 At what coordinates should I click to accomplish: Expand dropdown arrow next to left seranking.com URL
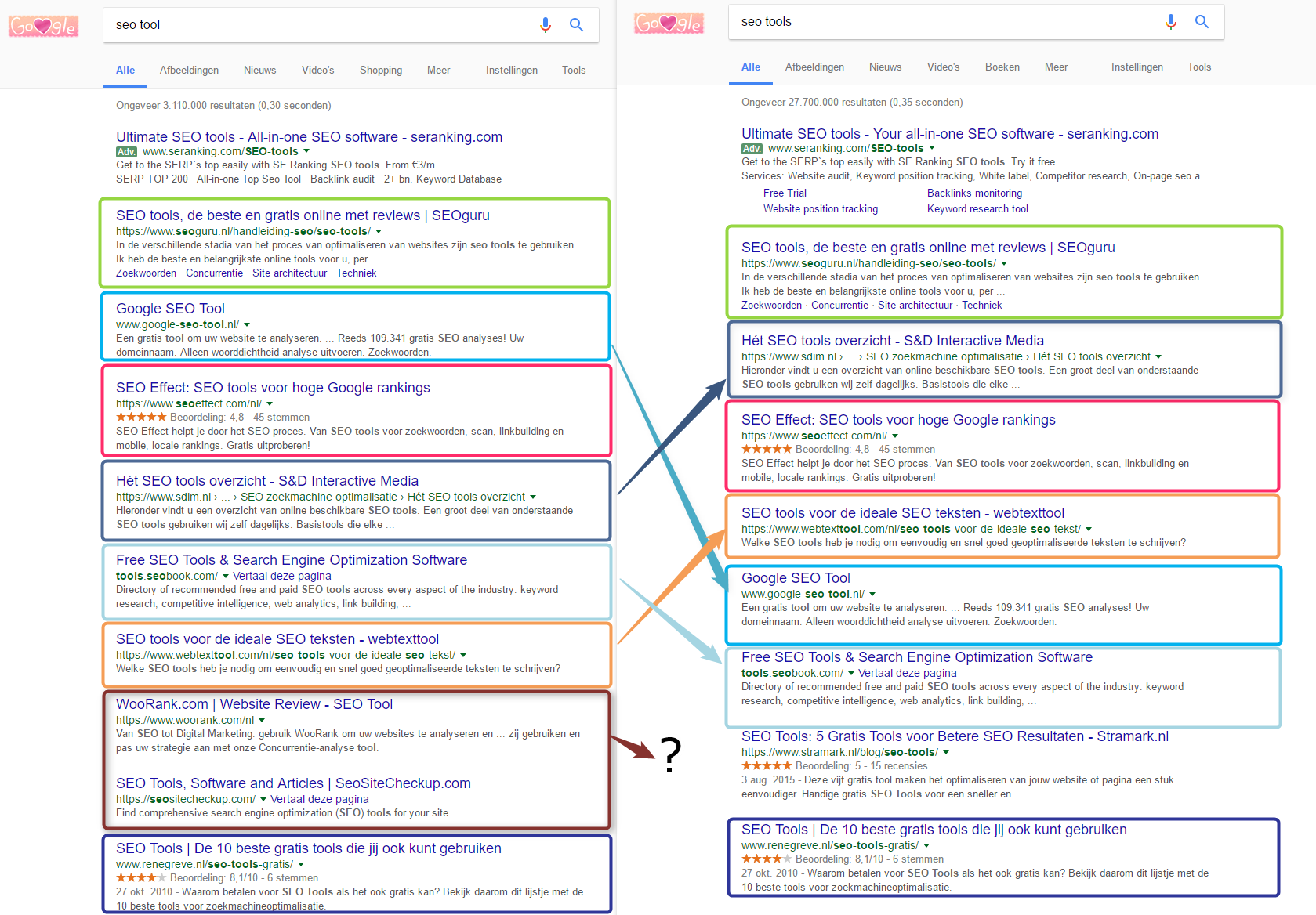pyautogui.click(x=306, y=151)
